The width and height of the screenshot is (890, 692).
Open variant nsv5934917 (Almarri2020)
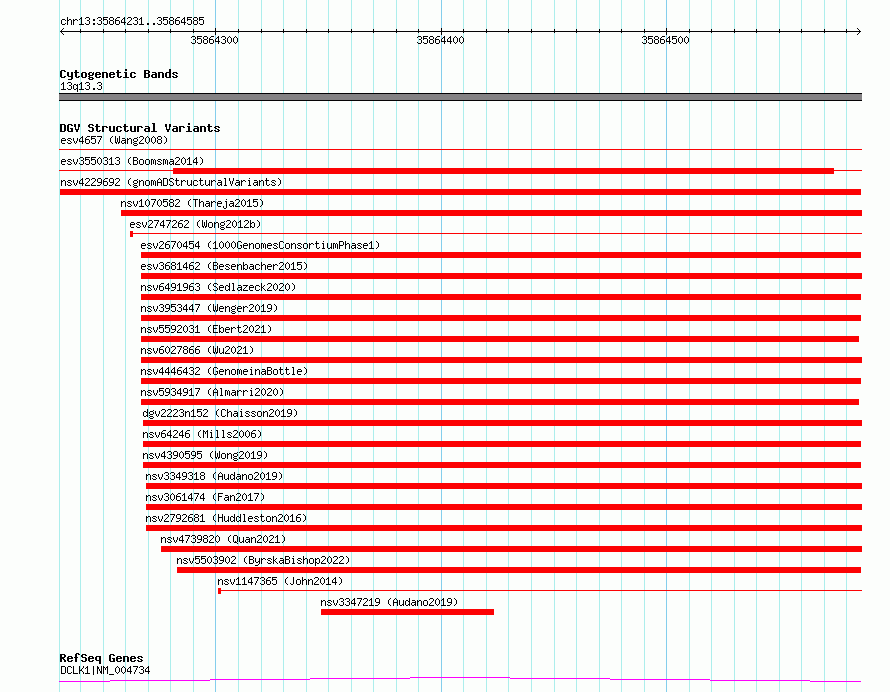(x=212, y=392)
